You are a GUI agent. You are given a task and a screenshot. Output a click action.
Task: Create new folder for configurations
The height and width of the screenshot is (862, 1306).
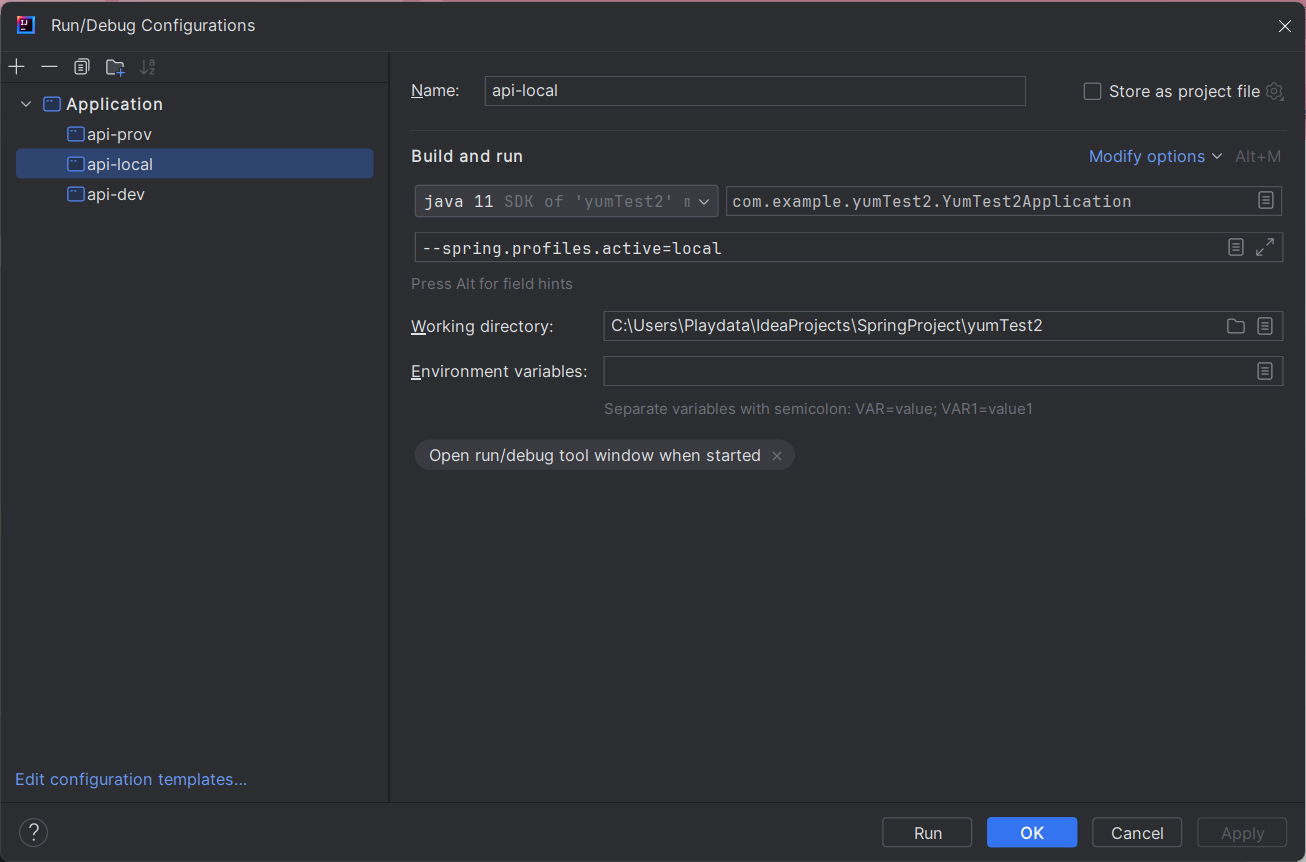point(115,67)
